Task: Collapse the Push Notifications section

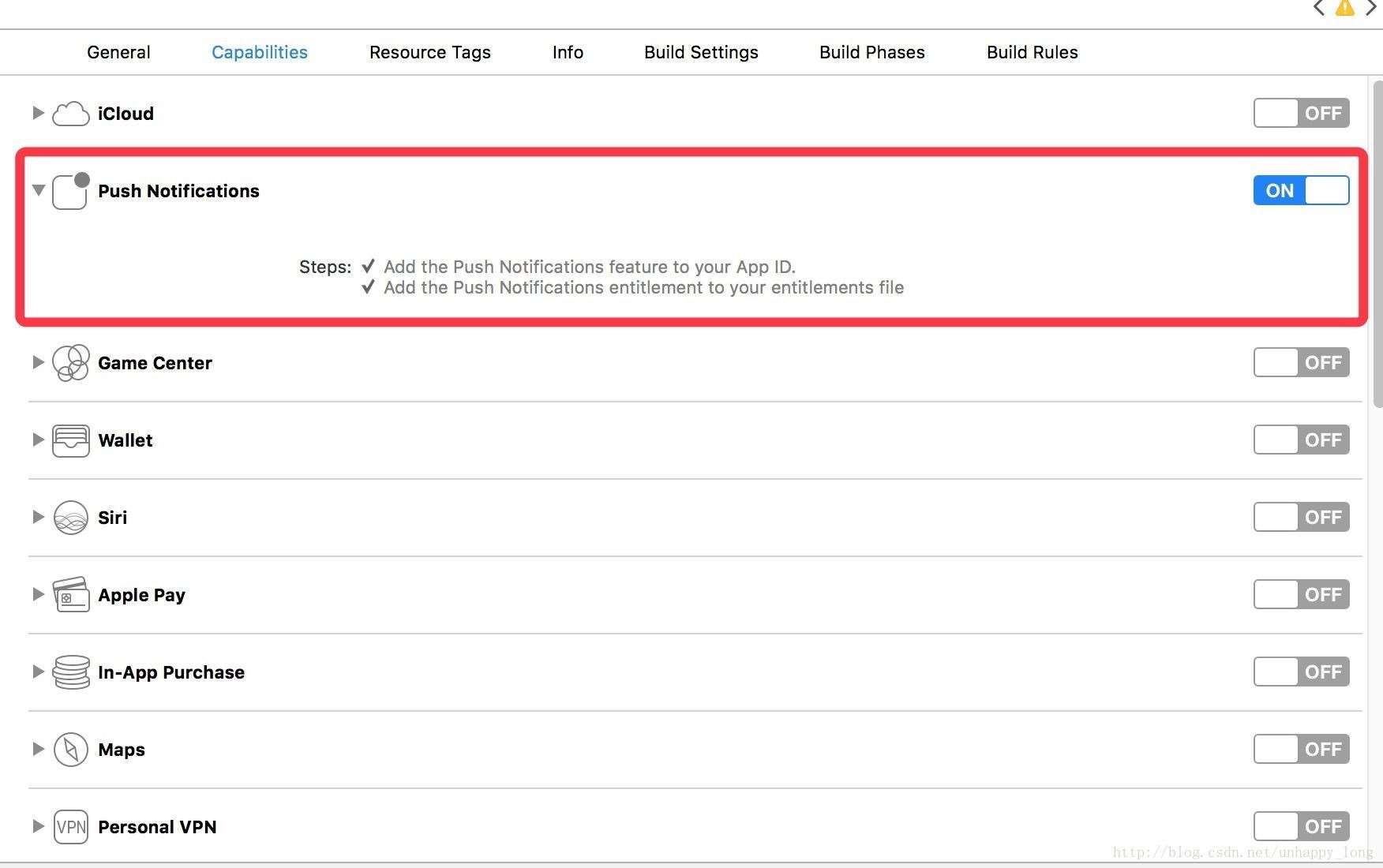Action: 38,190
